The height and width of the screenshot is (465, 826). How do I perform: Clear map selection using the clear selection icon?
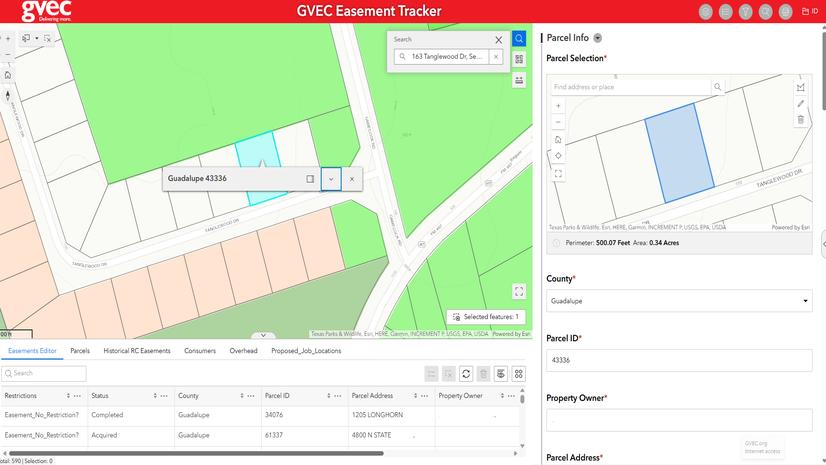point(47,38)
